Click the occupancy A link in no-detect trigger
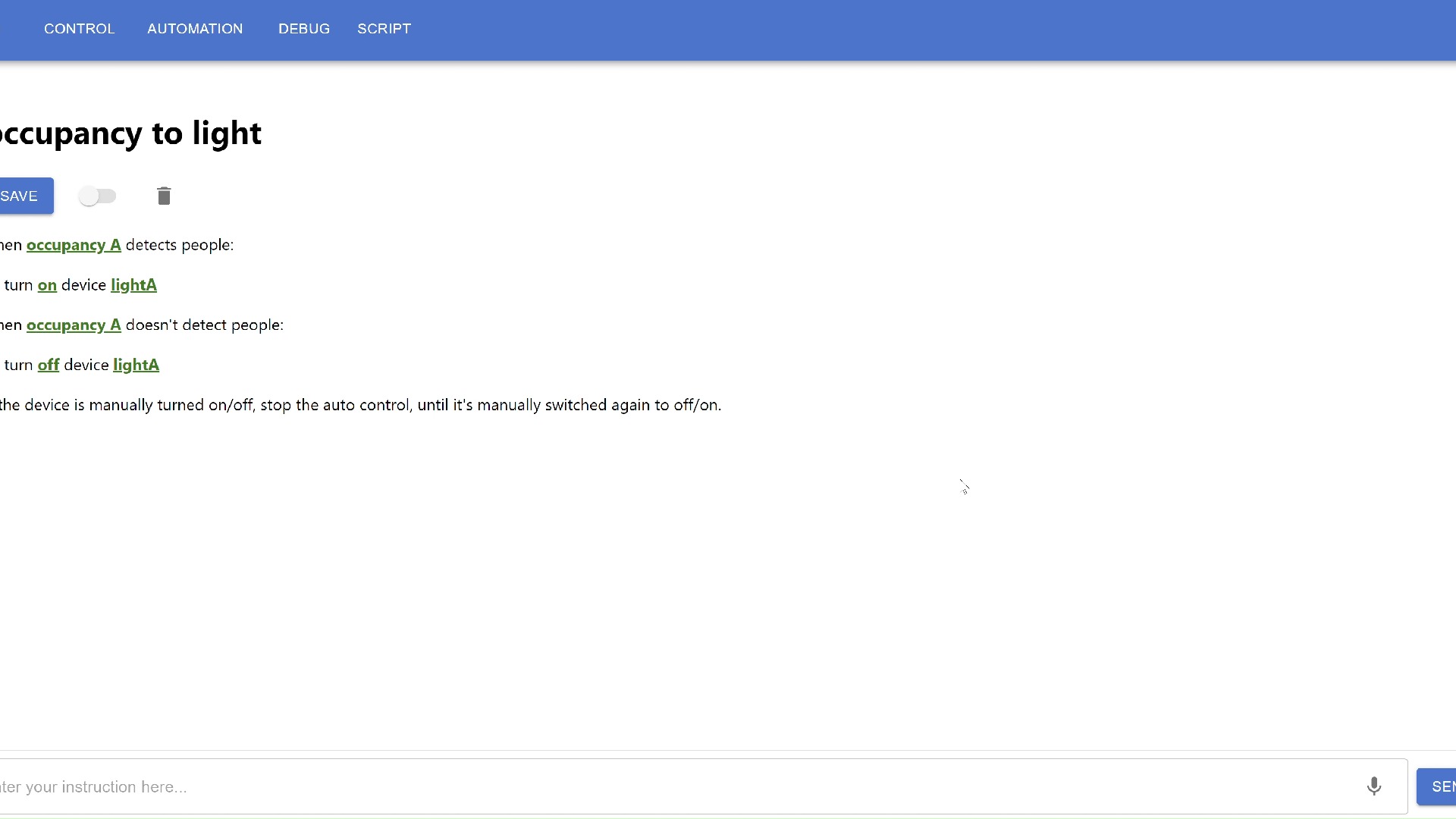The width and height of the screenshot is (1456, 819). pos(73,324)
